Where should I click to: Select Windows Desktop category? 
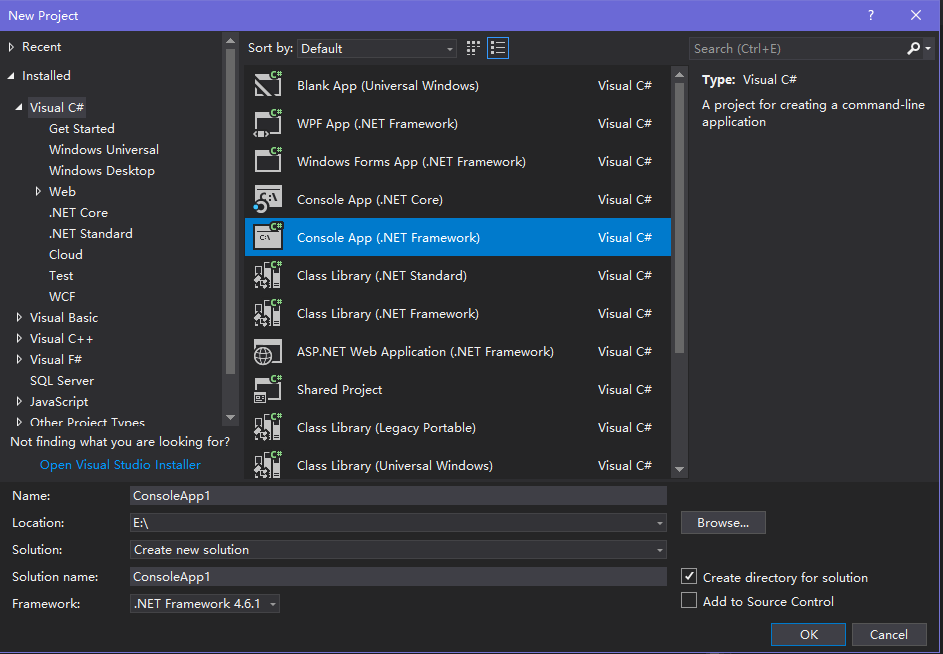[102, 171]
